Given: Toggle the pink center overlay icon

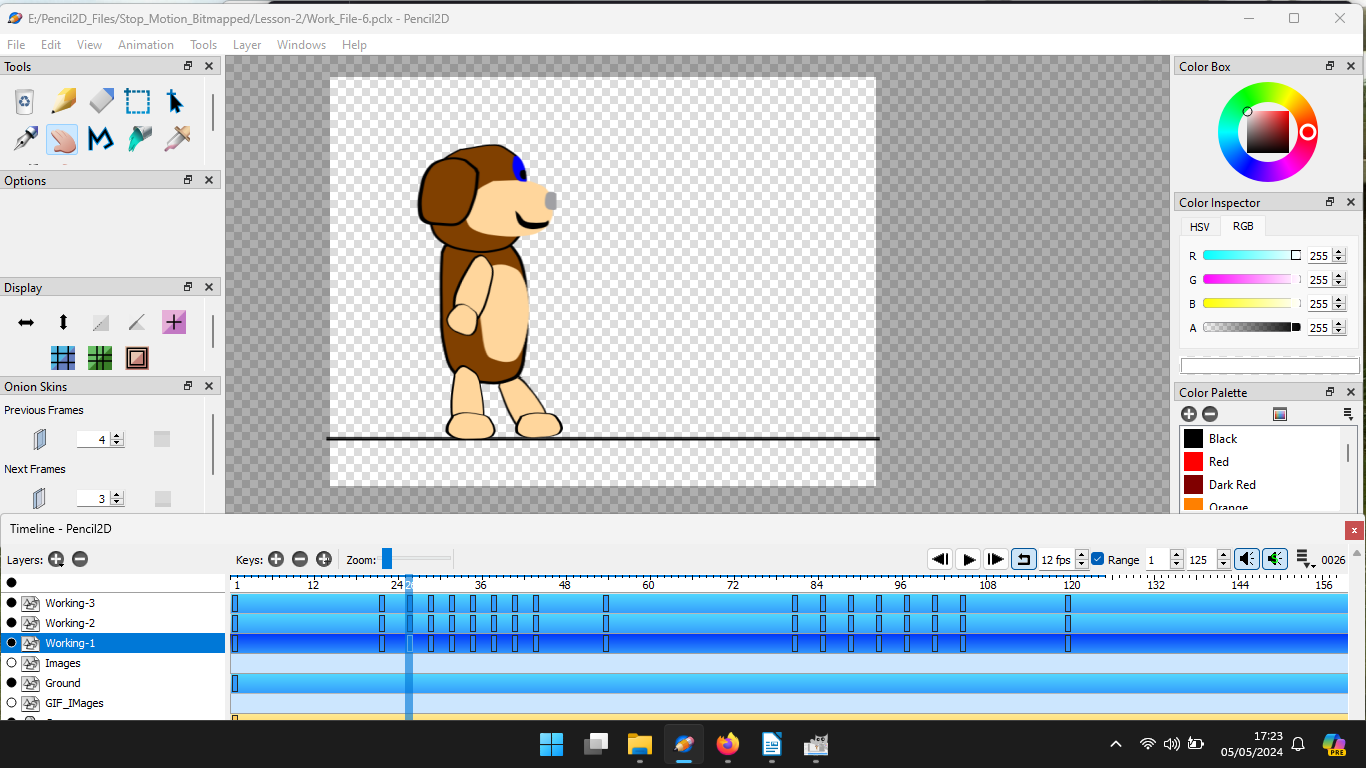Looking at the screenshot, I should (x=174, y=322).
